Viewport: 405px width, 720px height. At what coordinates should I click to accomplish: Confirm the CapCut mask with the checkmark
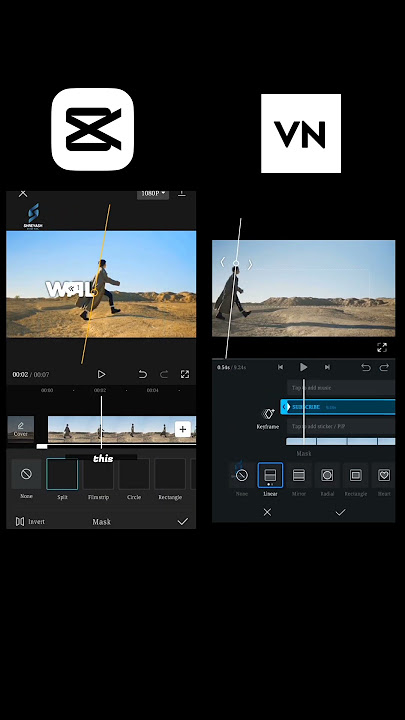183,521
